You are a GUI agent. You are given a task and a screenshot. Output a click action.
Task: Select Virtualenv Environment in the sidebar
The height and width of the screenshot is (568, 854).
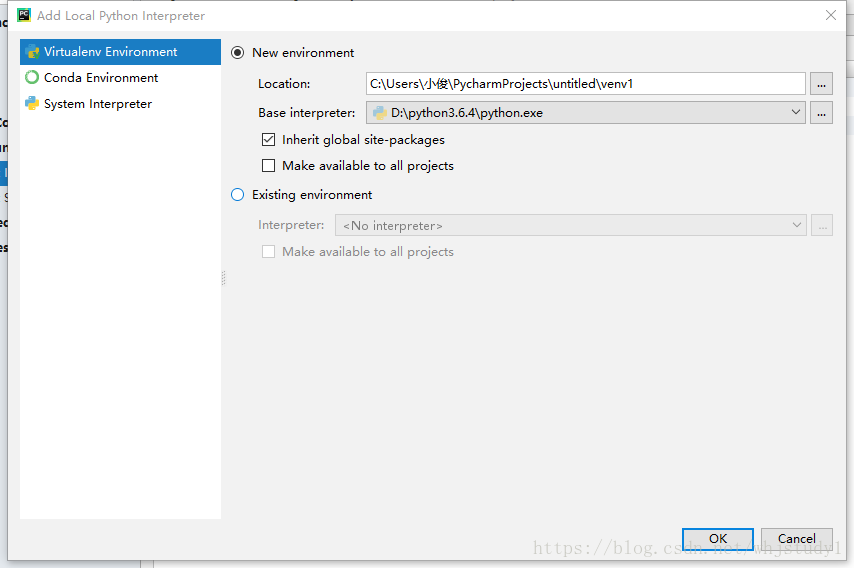pos(120,52)
